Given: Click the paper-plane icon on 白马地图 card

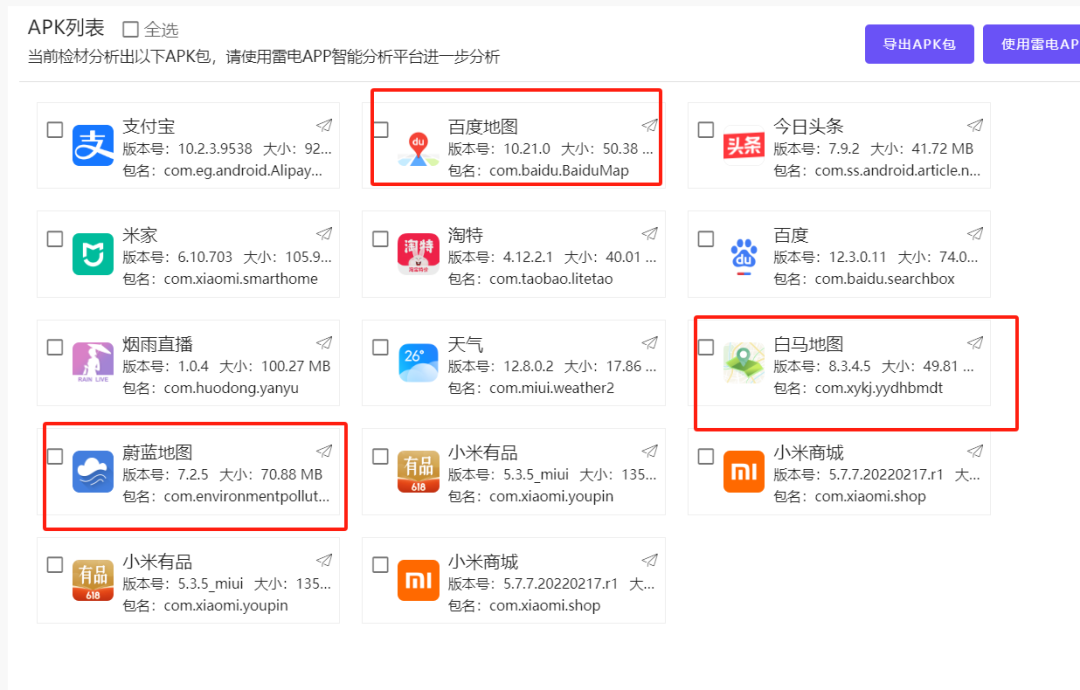Looking at the screenshot, I should pyautogui.click(x=975, y=342).
